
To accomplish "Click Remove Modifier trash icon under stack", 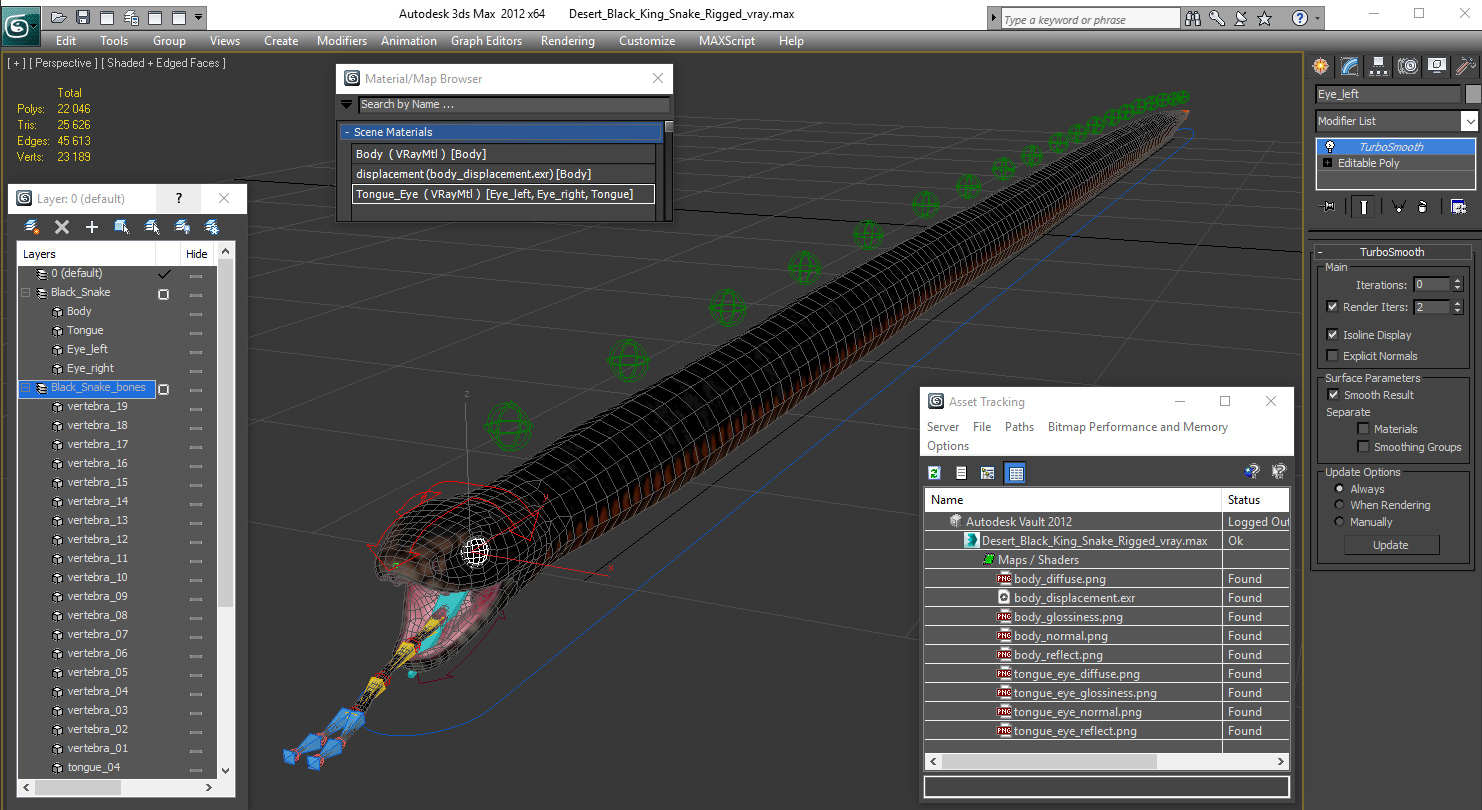I will click(1422, 207).
